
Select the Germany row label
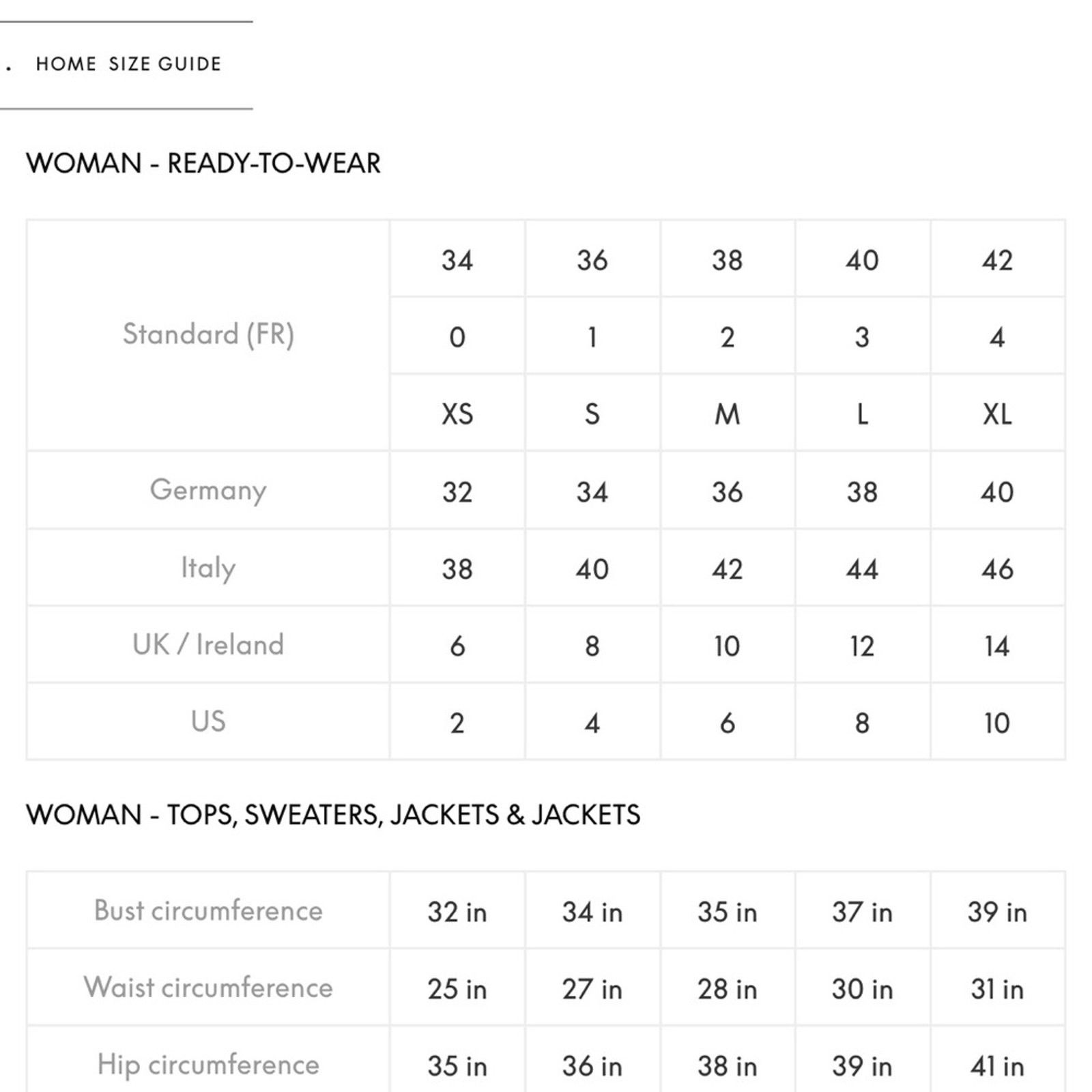208,490
